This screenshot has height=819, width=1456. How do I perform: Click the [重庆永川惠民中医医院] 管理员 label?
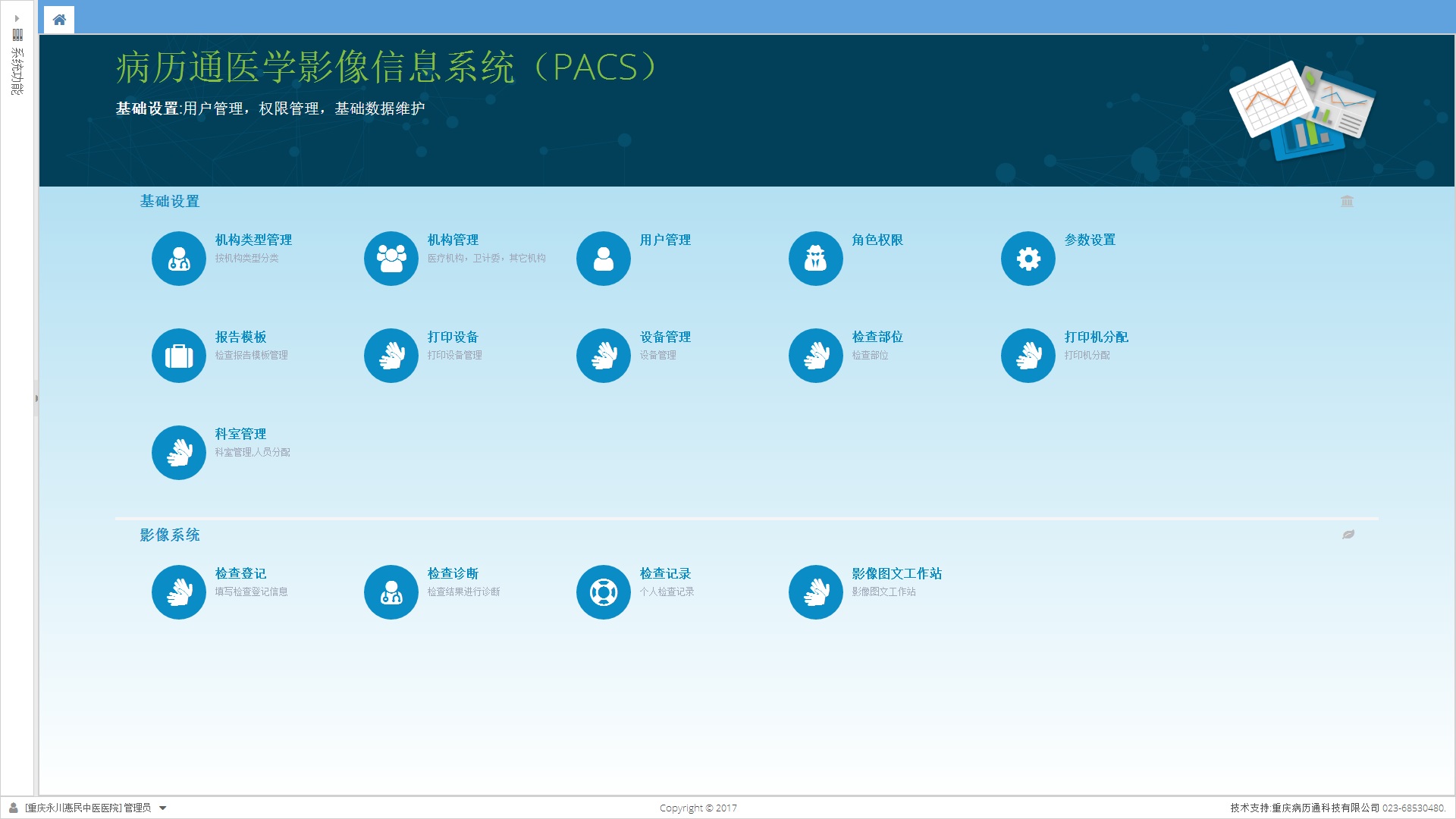[x=88, y=808]
